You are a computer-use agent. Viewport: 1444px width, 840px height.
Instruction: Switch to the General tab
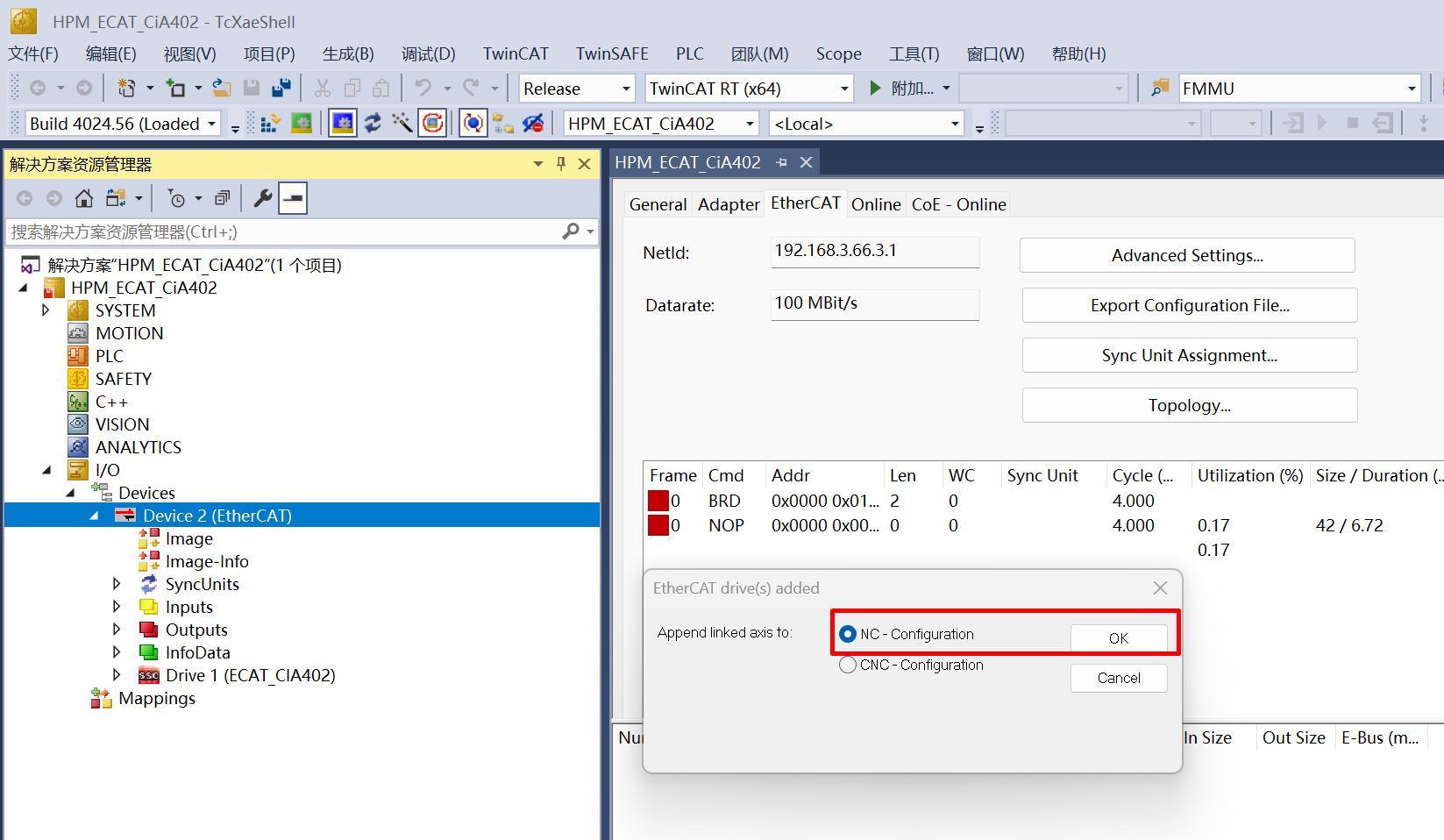[x=658, y=204]
